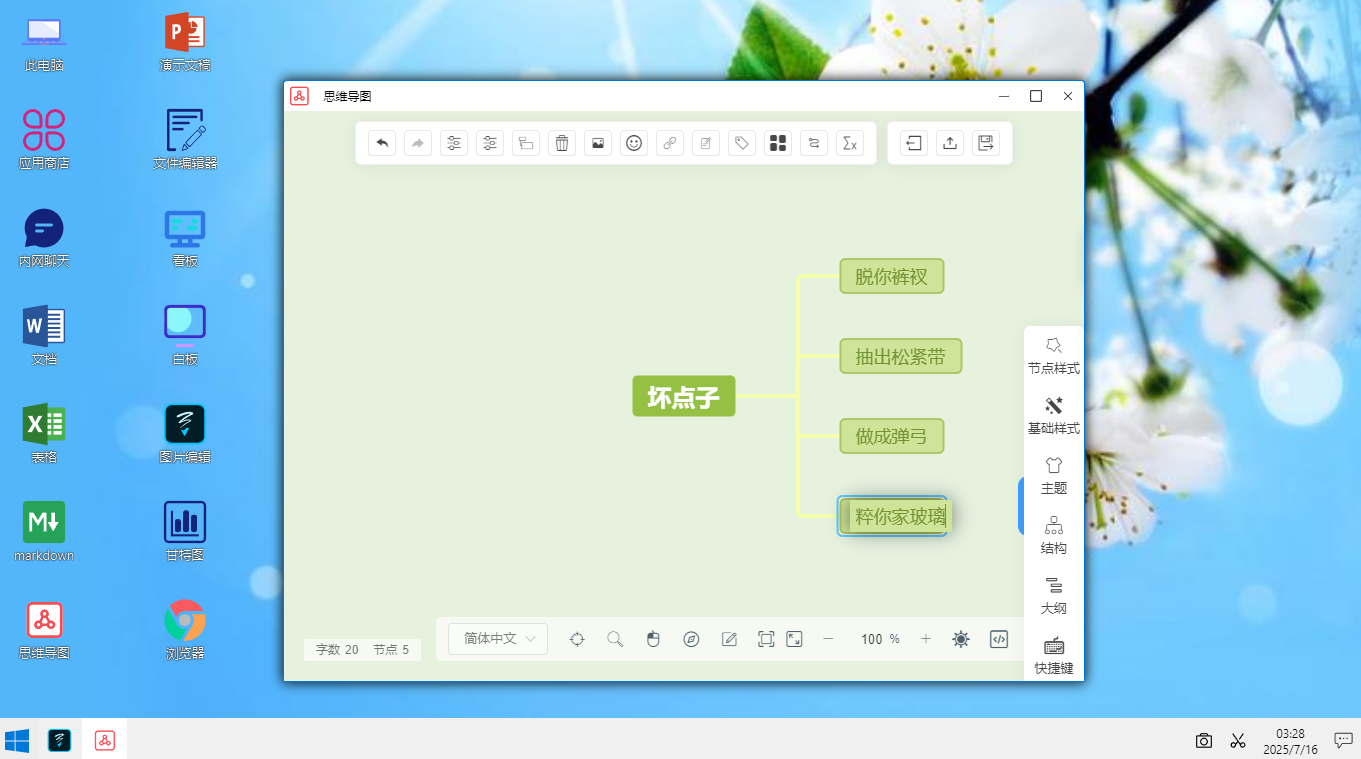
Task: Toggle dark mode with the sun icon
Action: pyautogui.click(x=961, y=639)
